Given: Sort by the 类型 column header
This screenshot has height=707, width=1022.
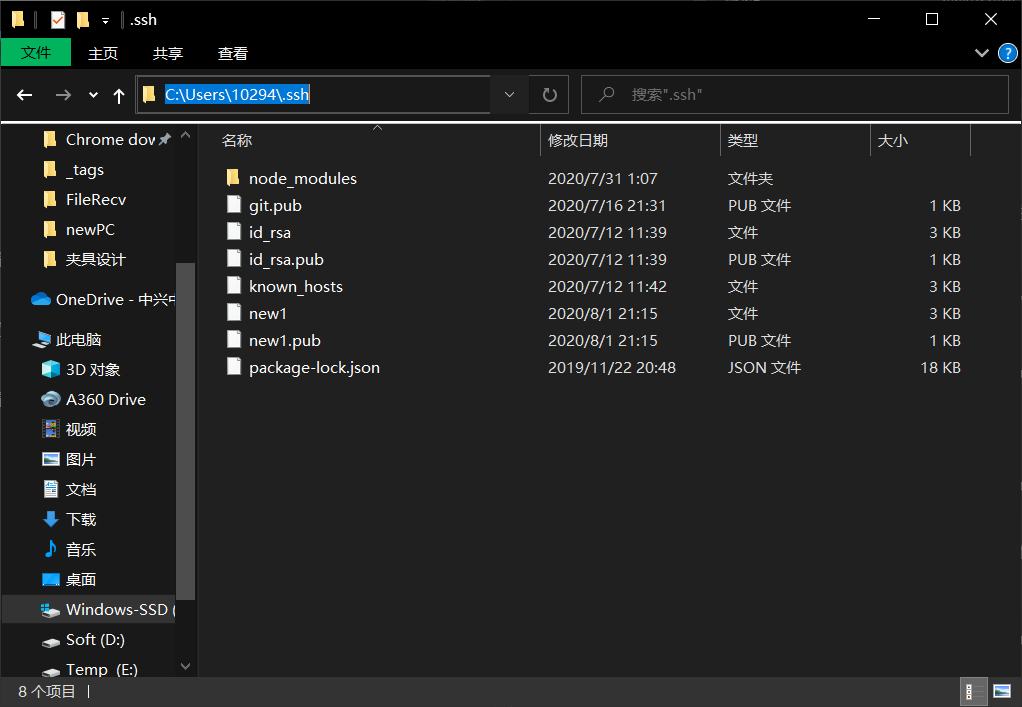Looking at the screenshot, I should tap(742, 140).
